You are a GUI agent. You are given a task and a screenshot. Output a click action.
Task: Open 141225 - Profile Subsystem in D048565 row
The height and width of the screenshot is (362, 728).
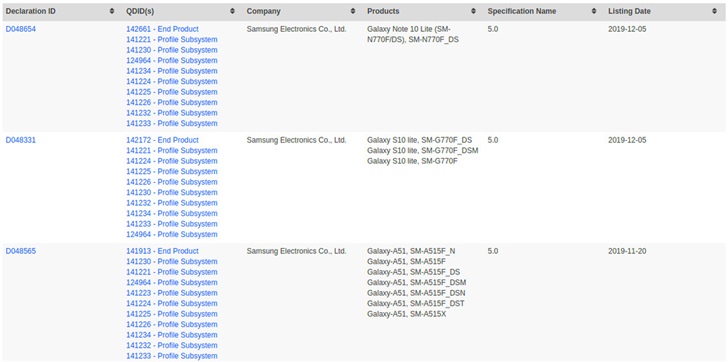click(x=172, y=314)
